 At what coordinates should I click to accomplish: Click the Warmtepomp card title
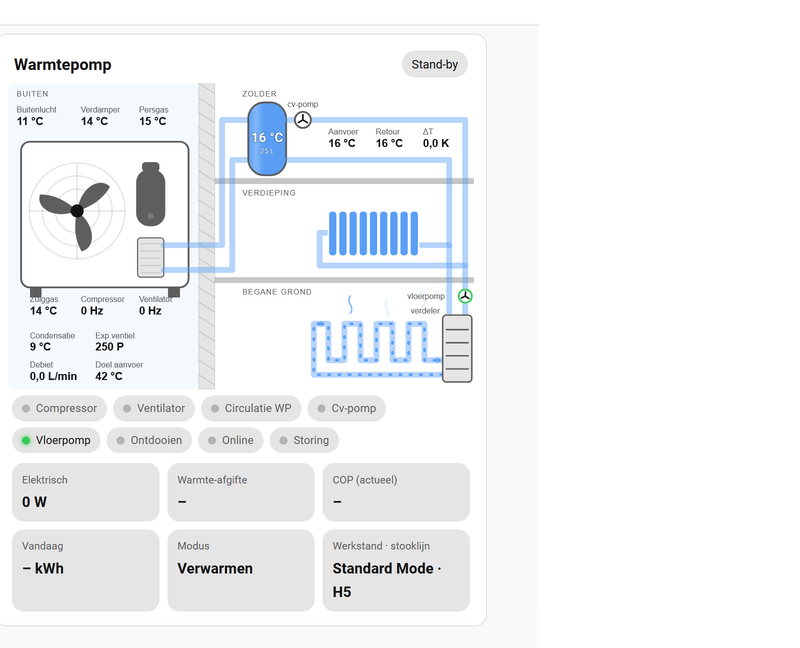point(63,65)
